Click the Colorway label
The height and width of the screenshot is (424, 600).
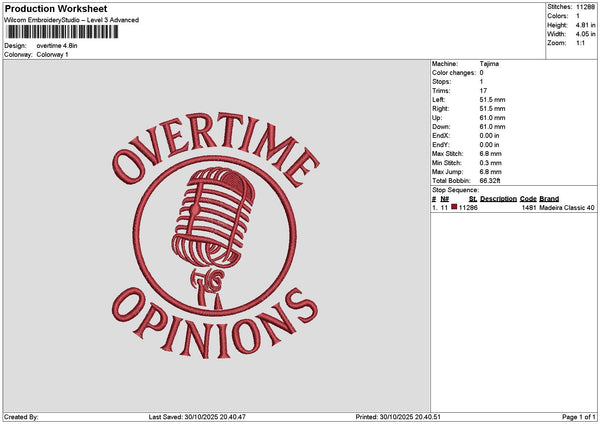pos(18,55)
